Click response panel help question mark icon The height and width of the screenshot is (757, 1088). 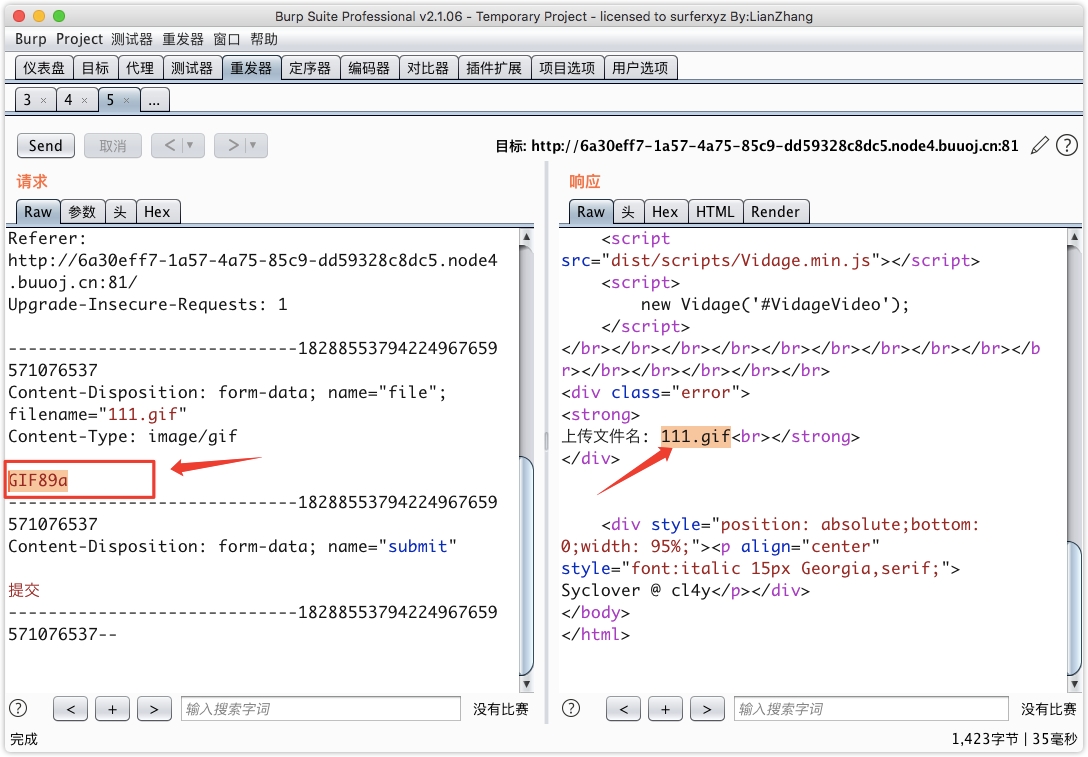(571, 709)
